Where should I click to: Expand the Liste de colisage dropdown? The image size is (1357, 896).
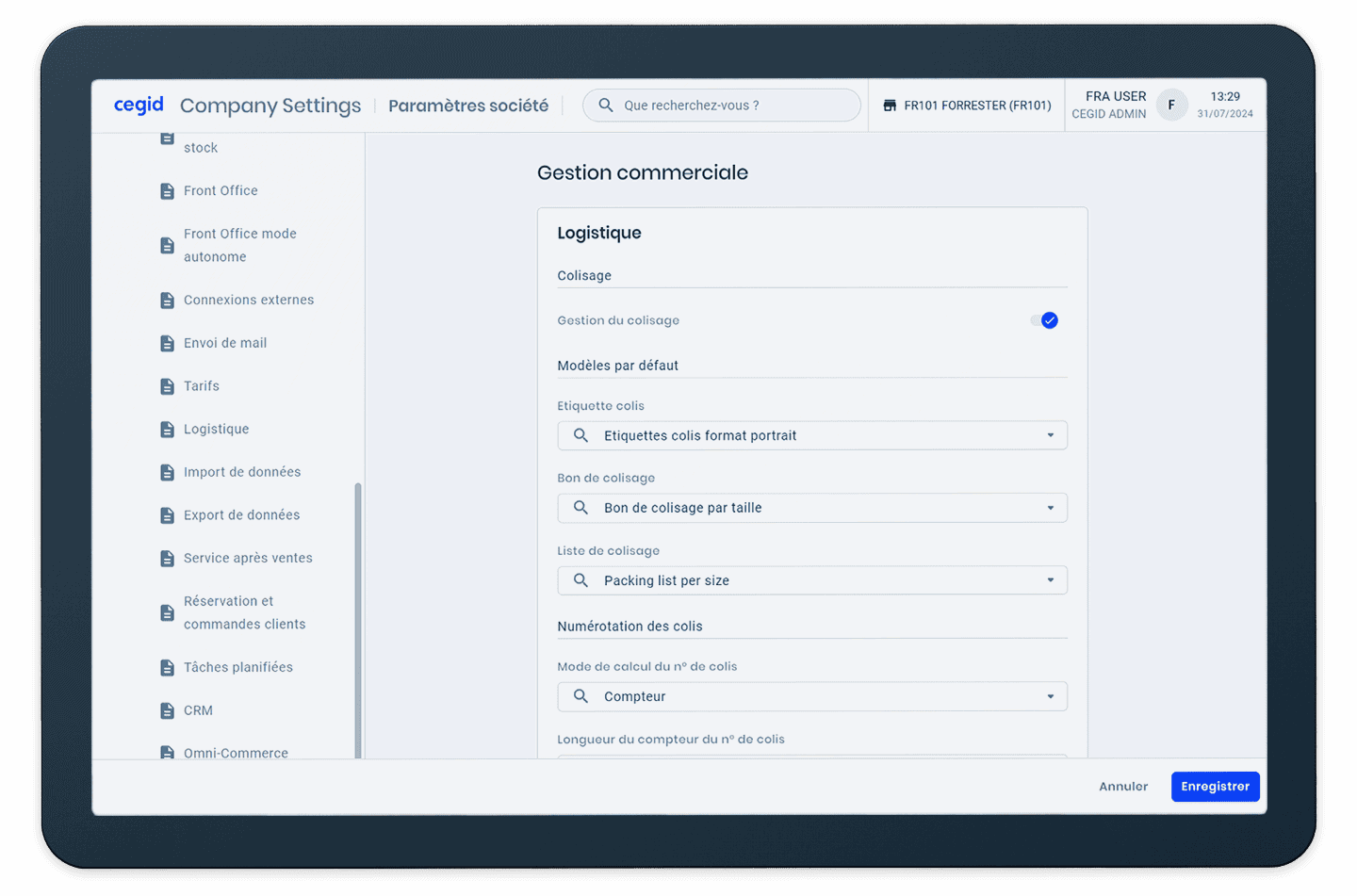click(x=1050, y=580)
